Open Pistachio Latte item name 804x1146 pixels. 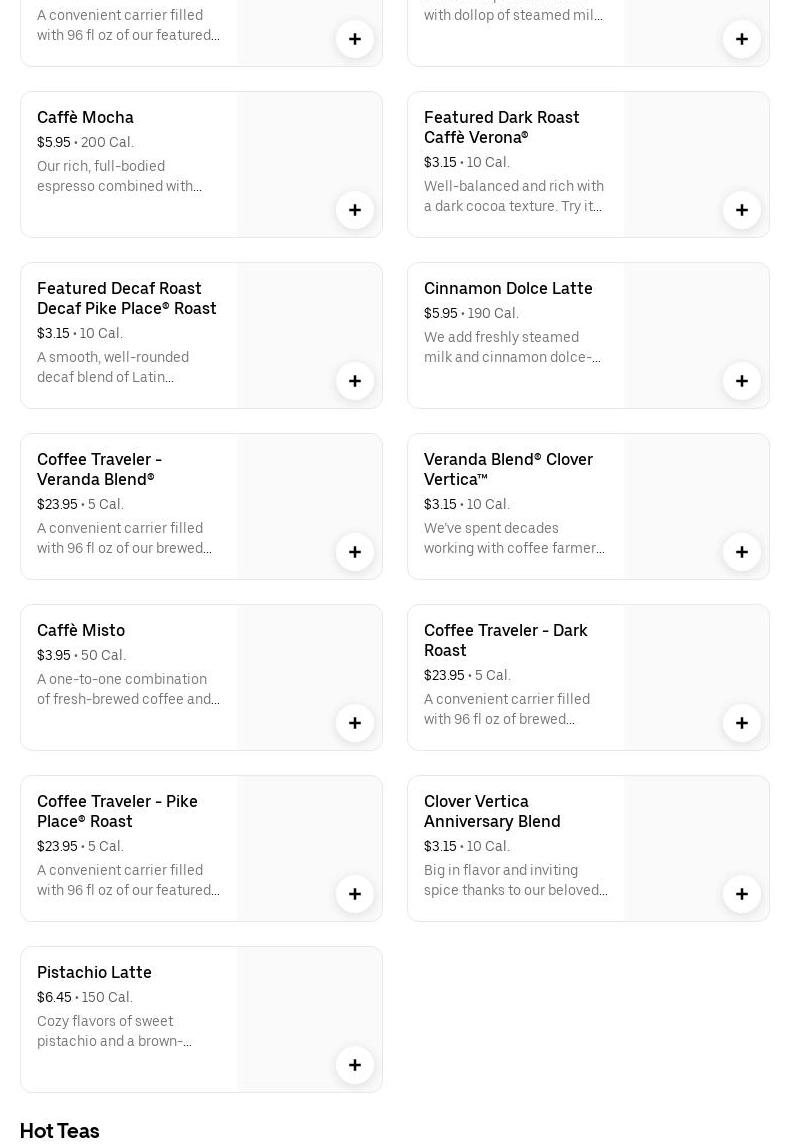(x=95, y=972)
